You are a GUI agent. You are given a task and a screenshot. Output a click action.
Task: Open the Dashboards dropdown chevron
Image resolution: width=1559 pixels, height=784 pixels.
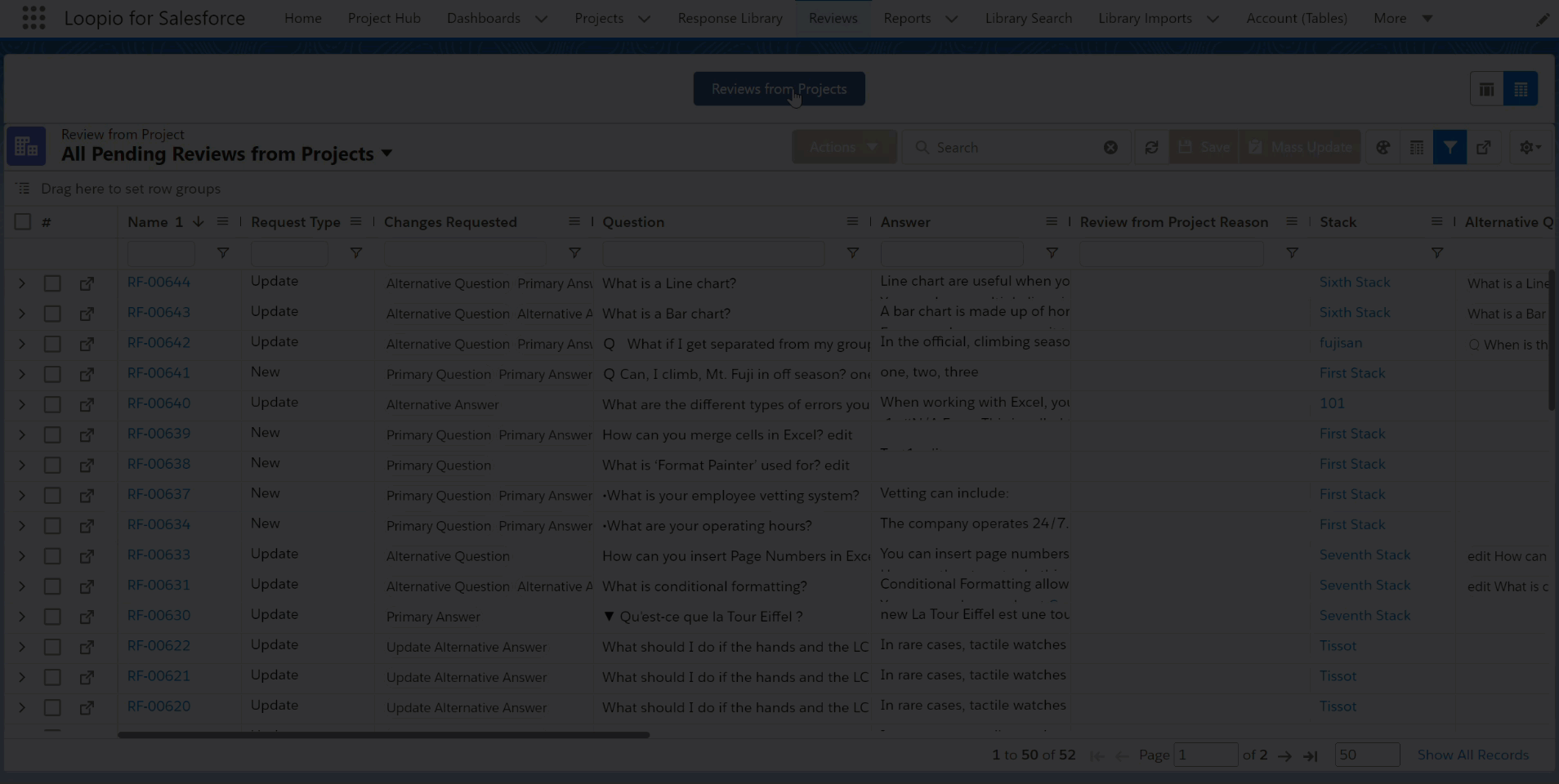point(541,19)
